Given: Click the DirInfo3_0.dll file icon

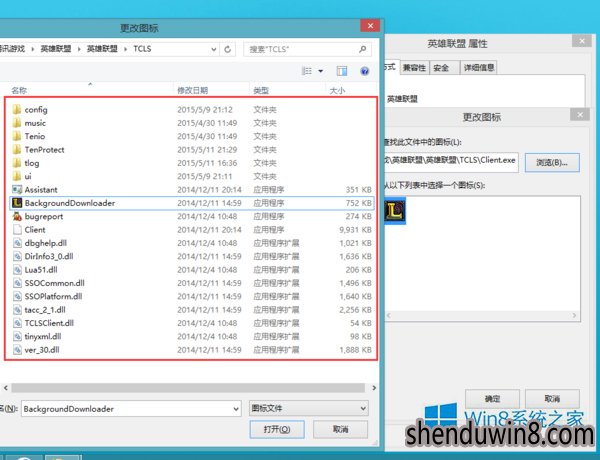Looking at the screenshot, I should (x=17, y=256).
